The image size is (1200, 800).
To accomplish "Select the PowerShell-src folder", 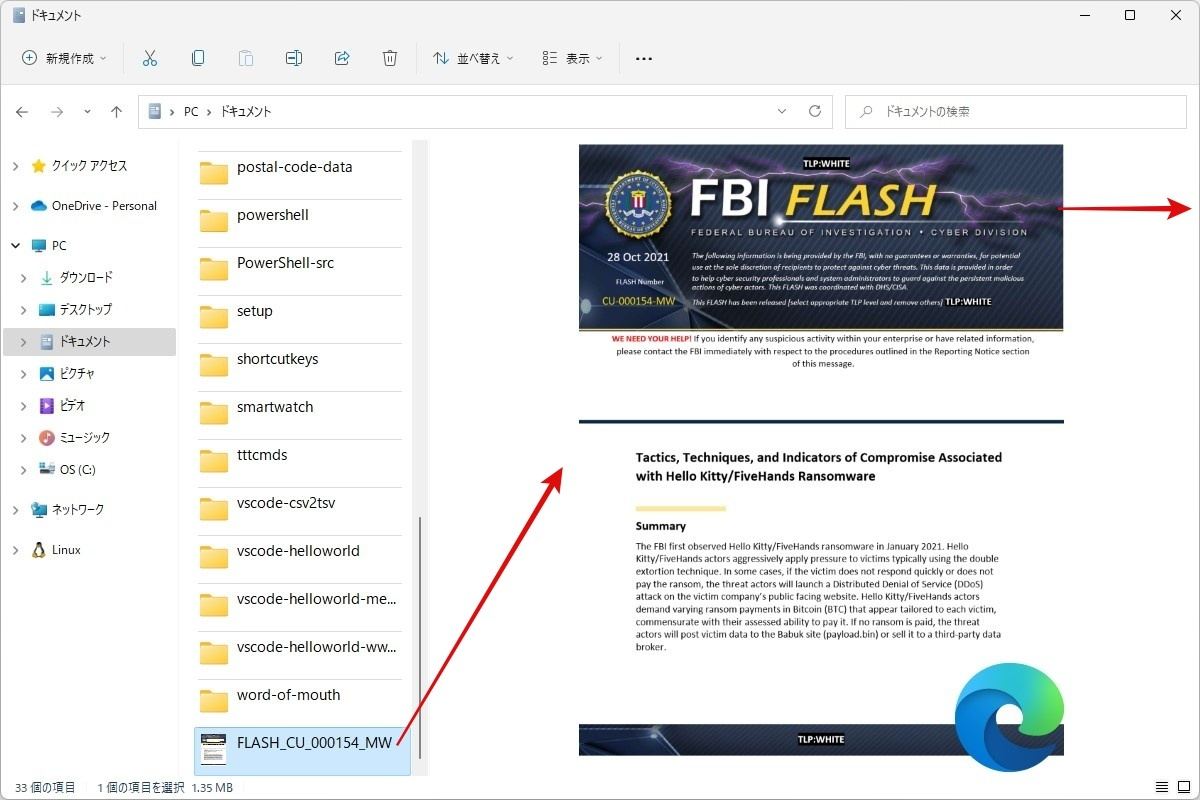I will pyautogui.click(x=299, y=268).
